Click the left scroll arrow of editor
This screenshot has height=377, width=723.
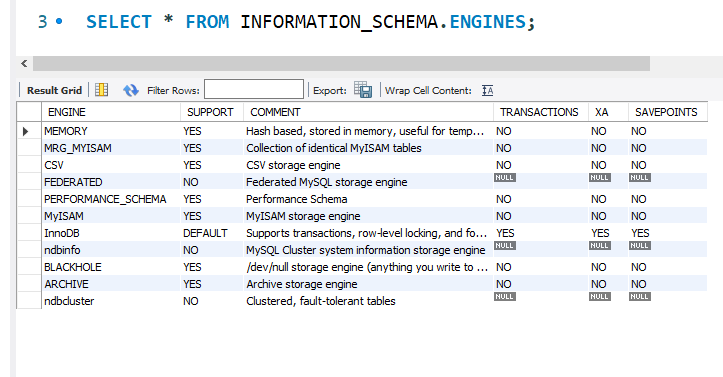[24, 64]
